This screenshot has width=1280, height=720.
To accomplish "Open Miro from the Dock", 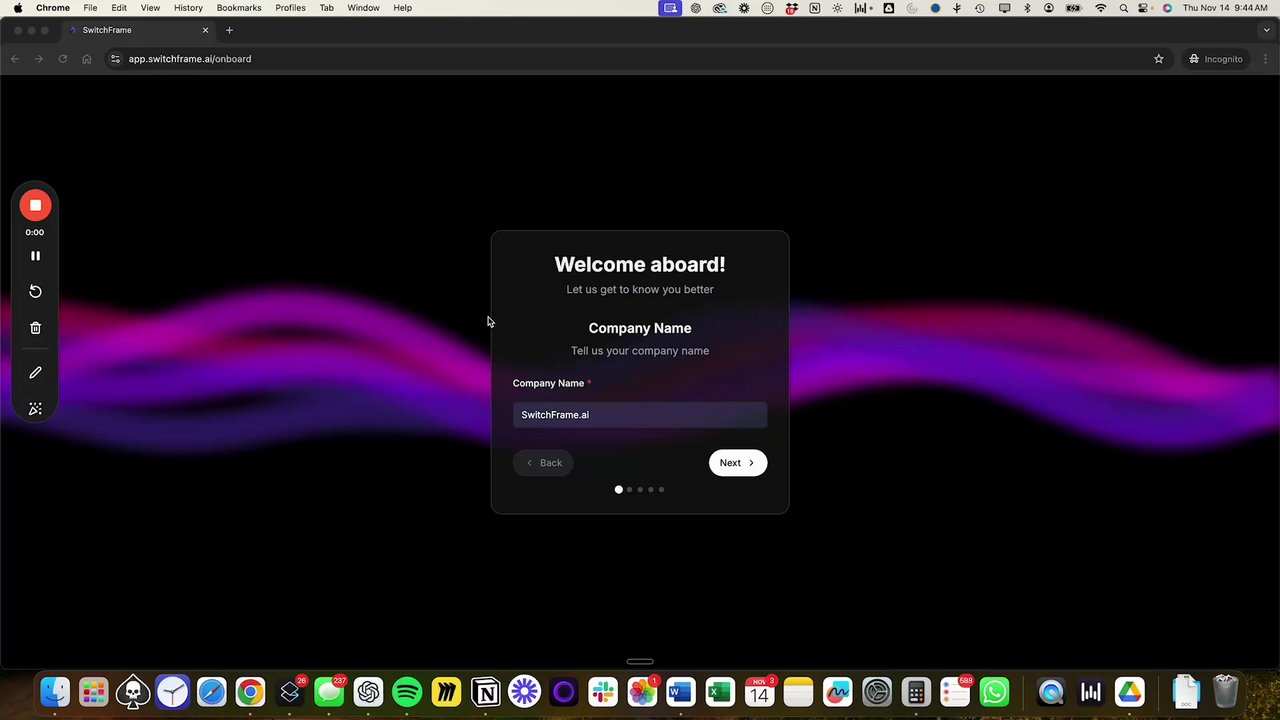I will (x=446, y=692).
